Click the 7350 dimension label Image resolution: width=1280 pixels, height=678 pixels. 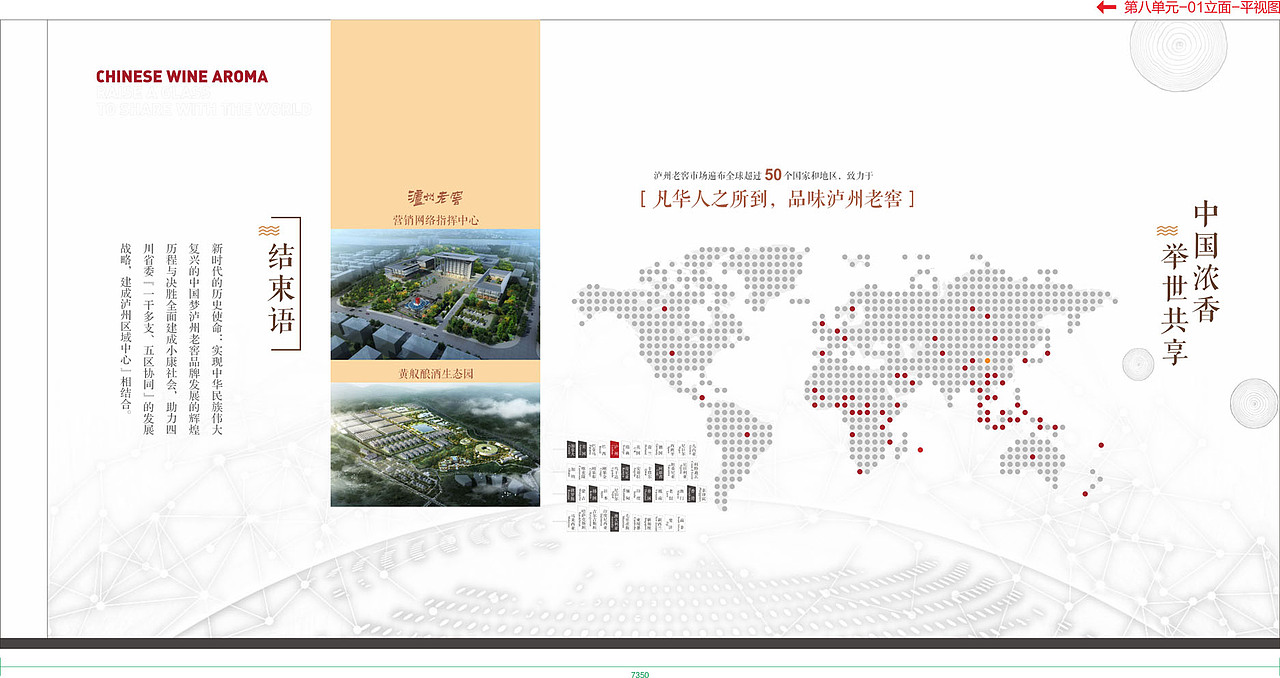pyautogui.click(x=640, y=674)
